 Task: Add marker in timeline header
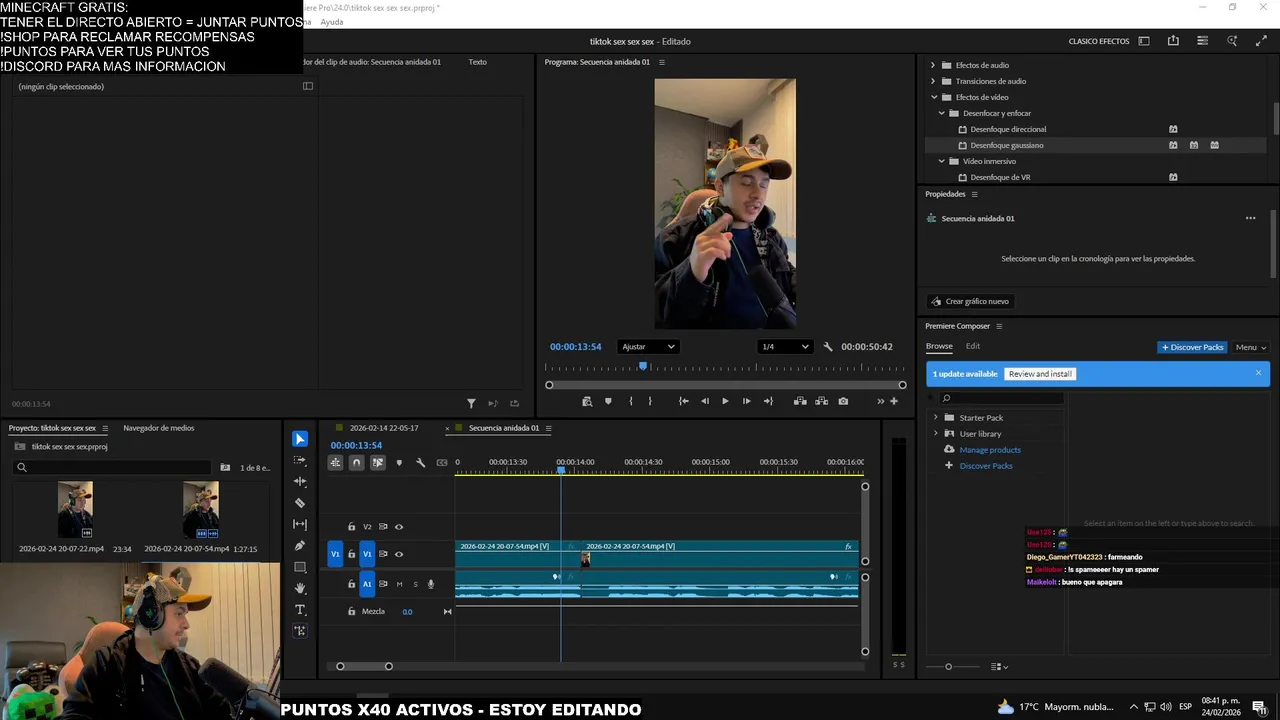399,462
